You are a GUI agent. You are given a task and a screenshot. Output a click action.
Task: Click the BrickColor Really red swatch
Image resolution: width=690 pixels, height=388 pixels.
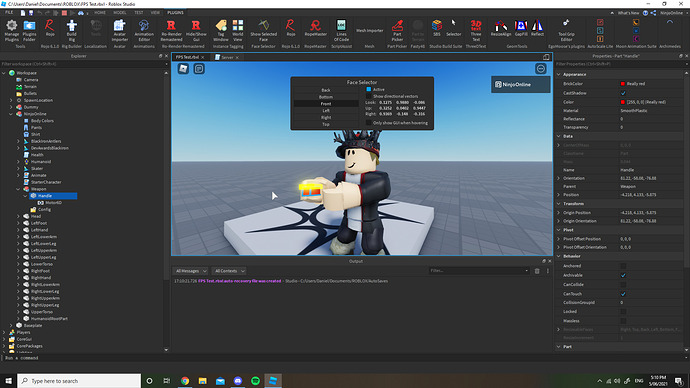point(623,84)
